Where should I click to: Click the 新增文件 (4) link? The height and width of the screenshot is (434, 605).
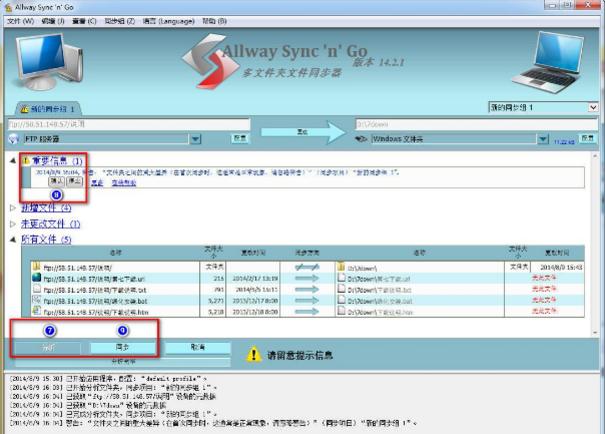coord(46,208)
